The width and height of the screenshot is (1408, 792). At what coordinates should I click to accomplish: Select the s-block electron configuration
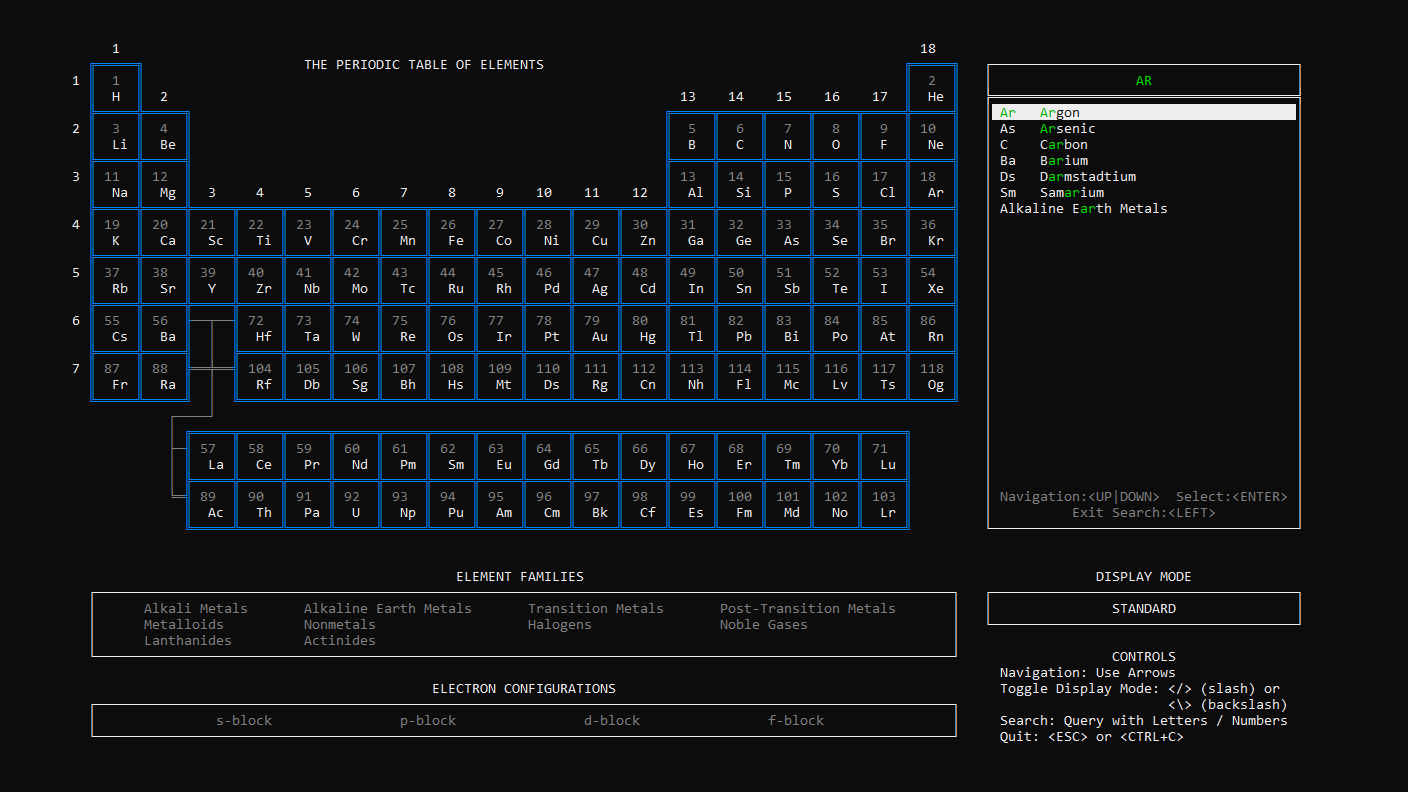(243, 720)
